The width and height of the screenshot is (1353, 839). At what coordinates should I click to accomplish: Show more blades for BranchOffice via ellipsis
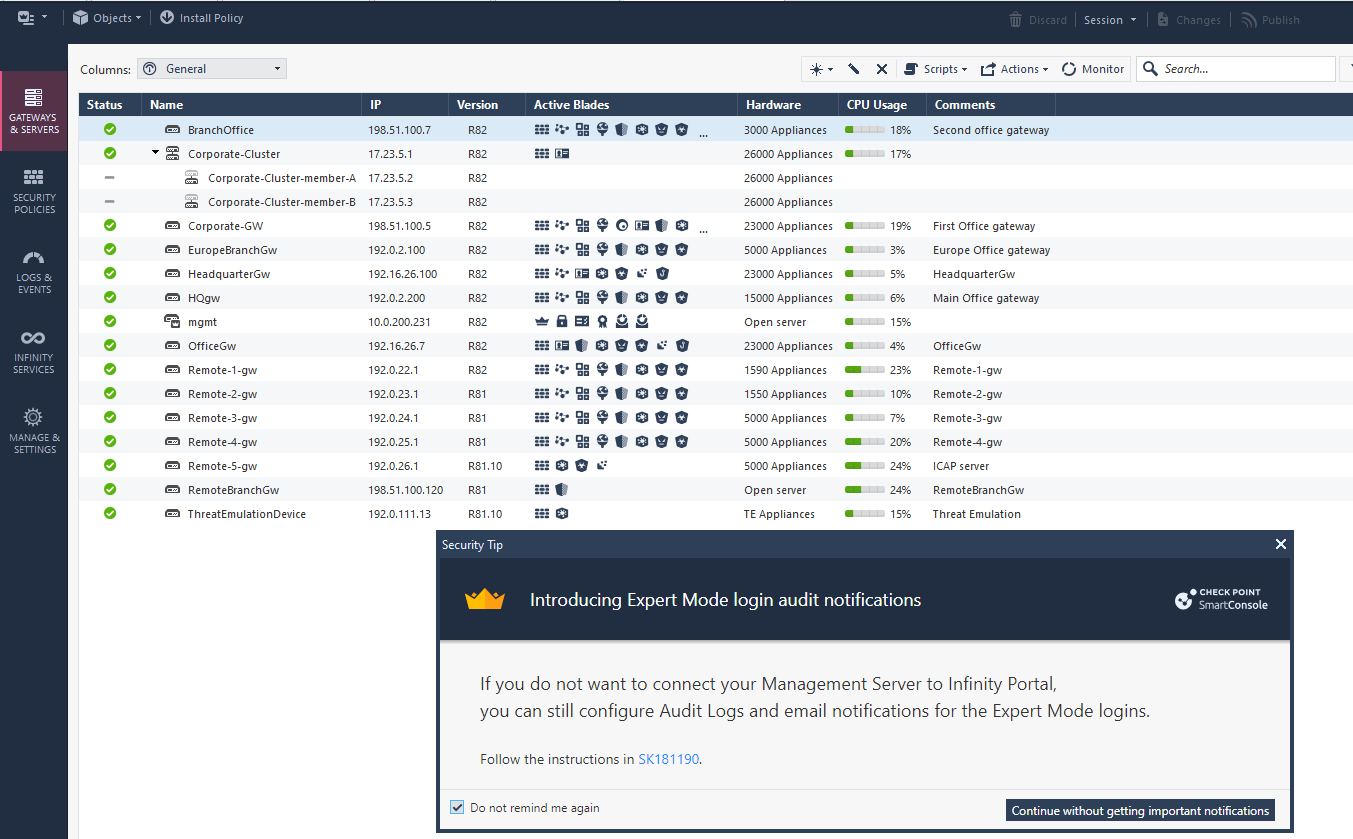[703, 132]
